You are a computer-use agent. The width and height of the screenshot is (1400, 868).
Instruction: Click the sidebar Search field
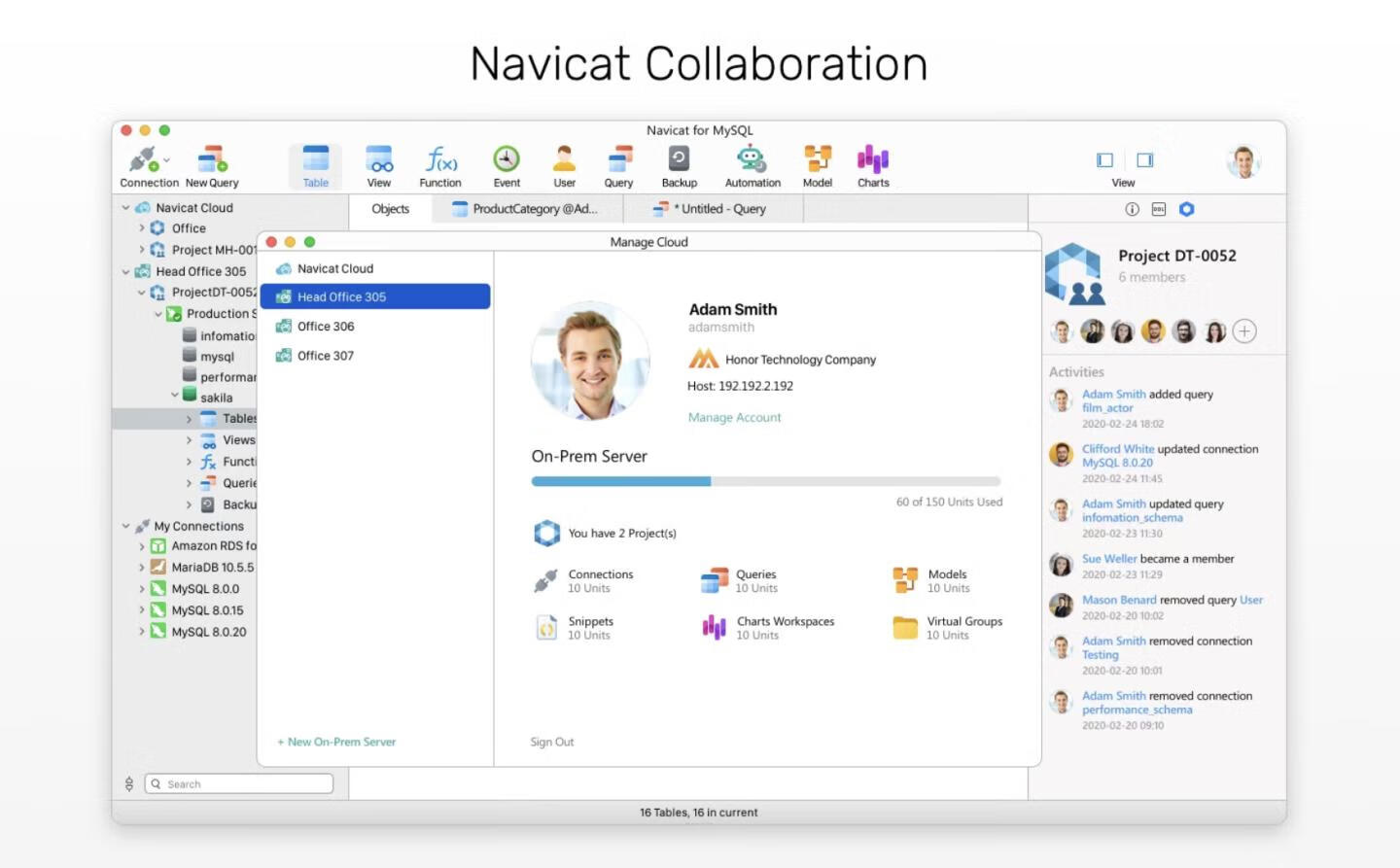coord(239,783)
